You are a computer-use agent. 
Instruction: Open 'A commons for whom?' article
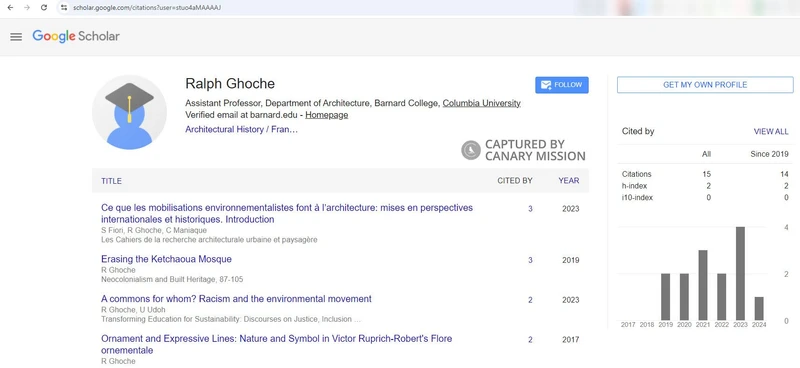click(x=236, y=299)
